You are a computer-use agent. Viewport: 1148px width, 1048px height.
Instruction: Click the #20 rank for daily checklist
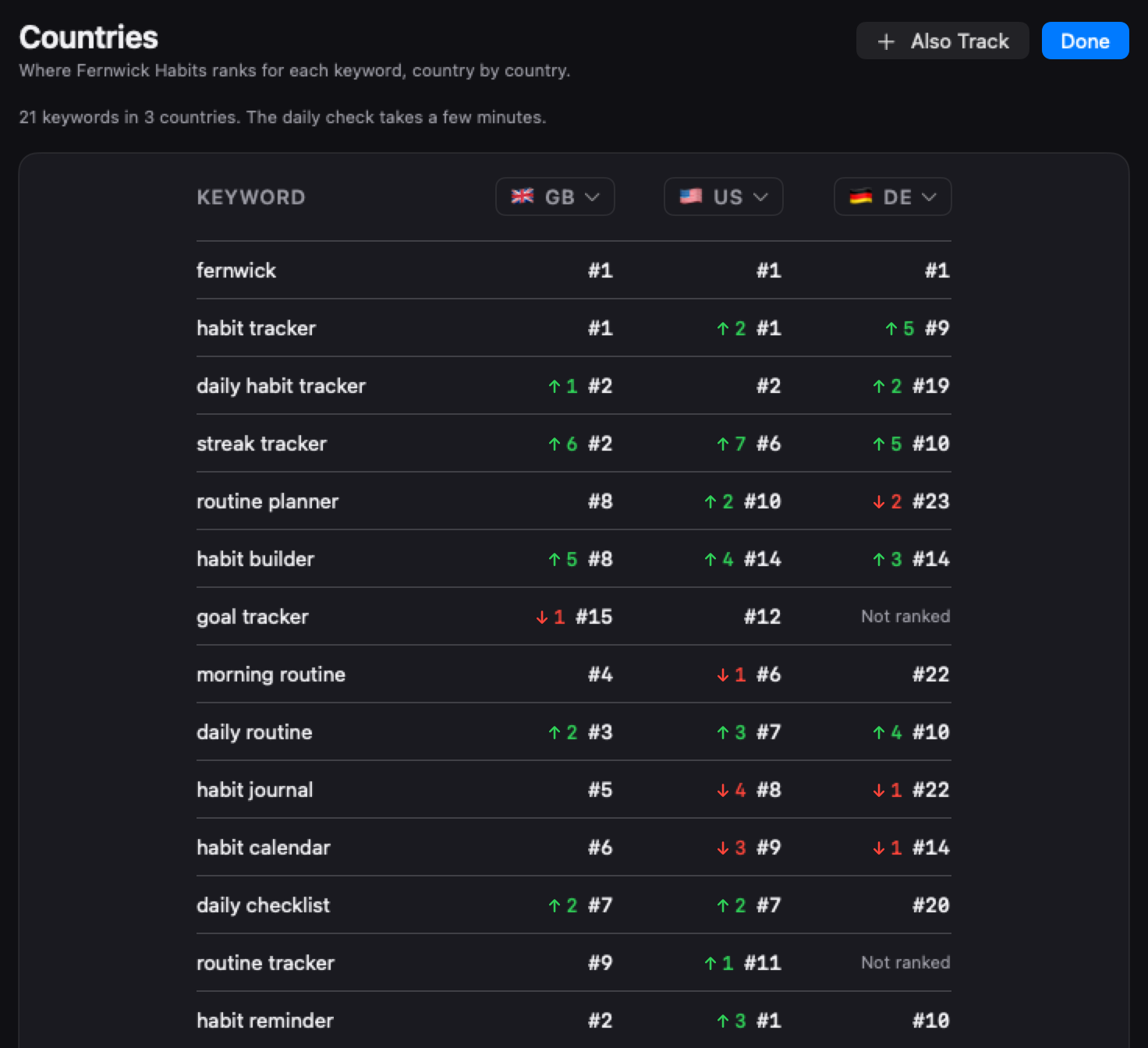[x=931, y=905]
